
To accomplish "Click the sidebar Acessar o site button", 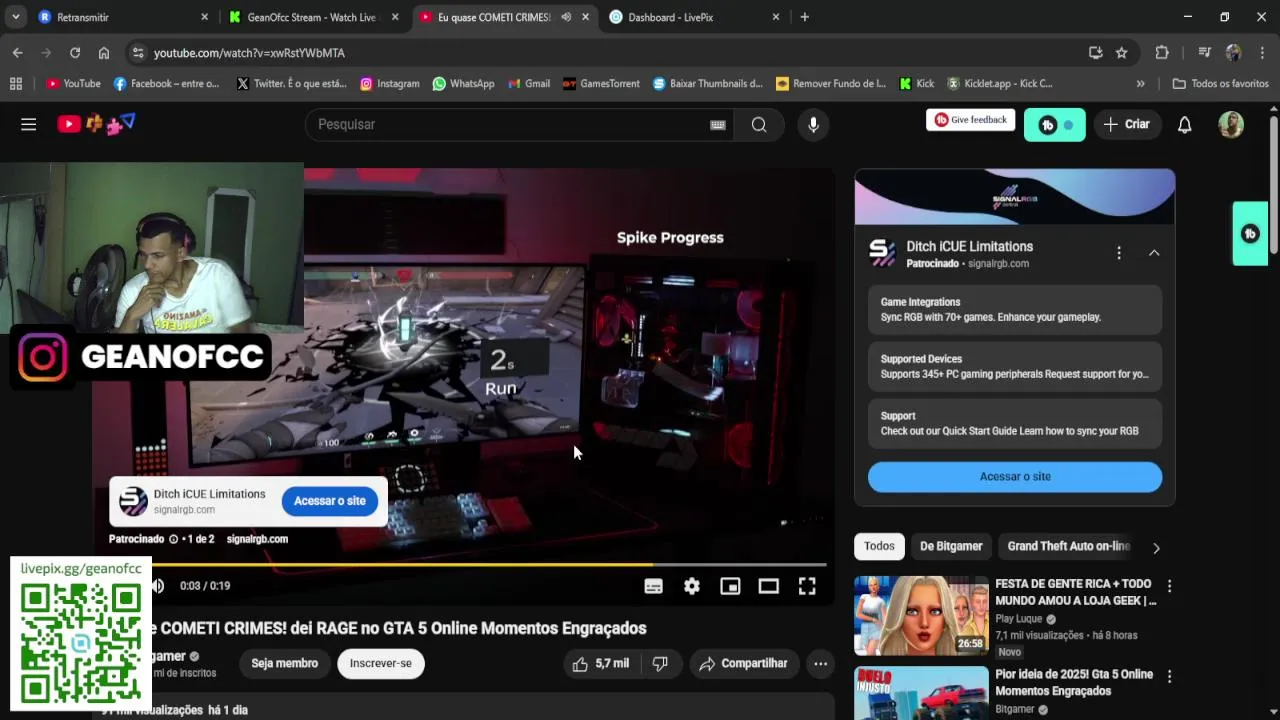I will (x=1015, y=477).
